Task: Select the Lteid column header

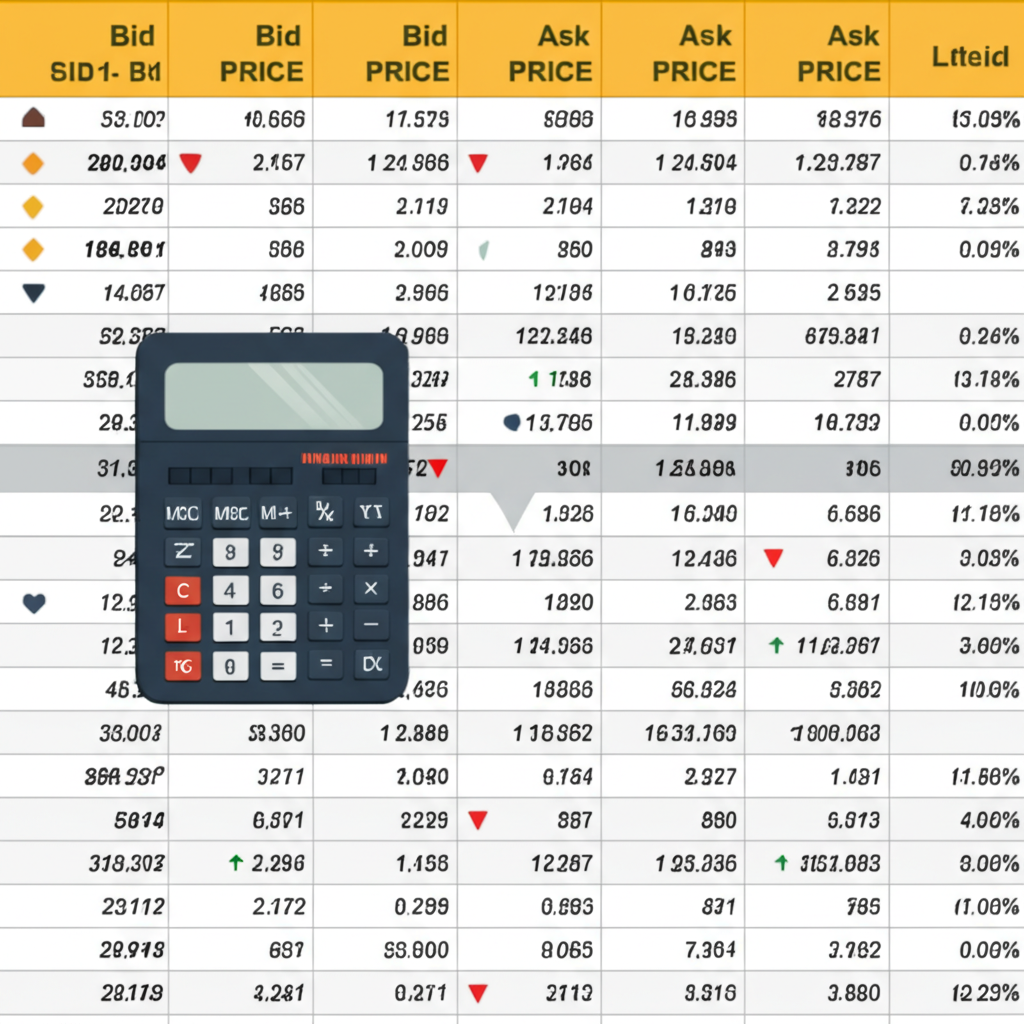Action: point(969,56)
